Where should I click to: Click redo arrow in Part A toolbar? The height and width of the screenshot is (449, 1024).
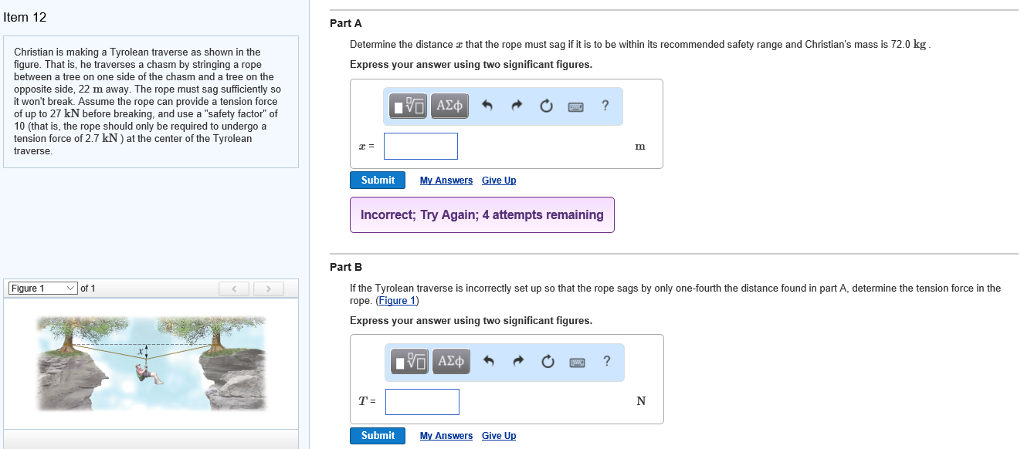(x=518, y=106)
